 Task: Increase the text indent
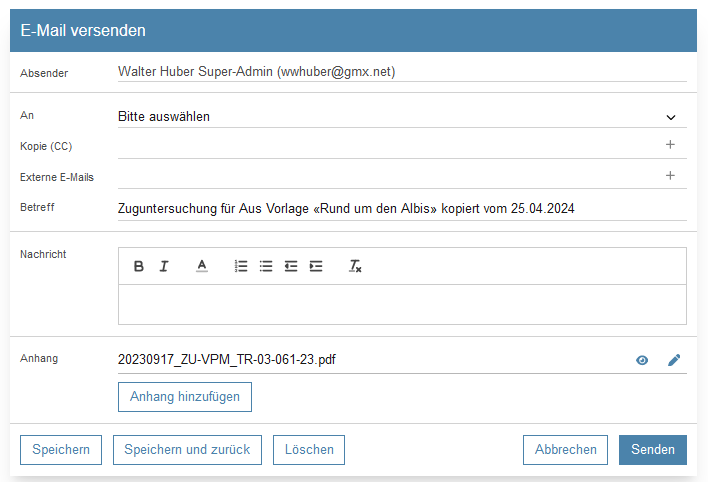tap(316, 266)
